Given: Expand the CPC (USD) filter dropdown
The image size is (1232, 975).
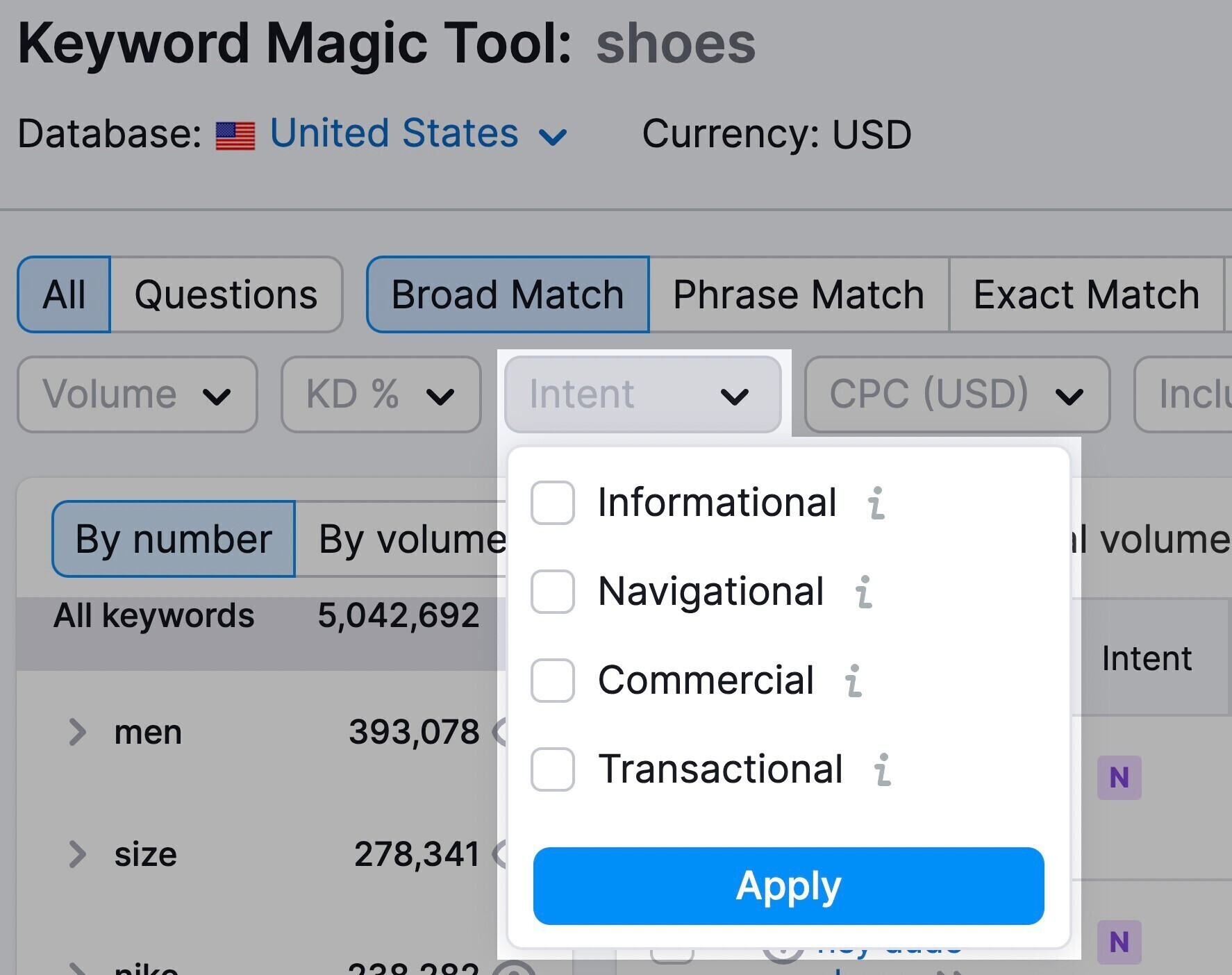Looking at the screenshot, I should click(956, 394).
